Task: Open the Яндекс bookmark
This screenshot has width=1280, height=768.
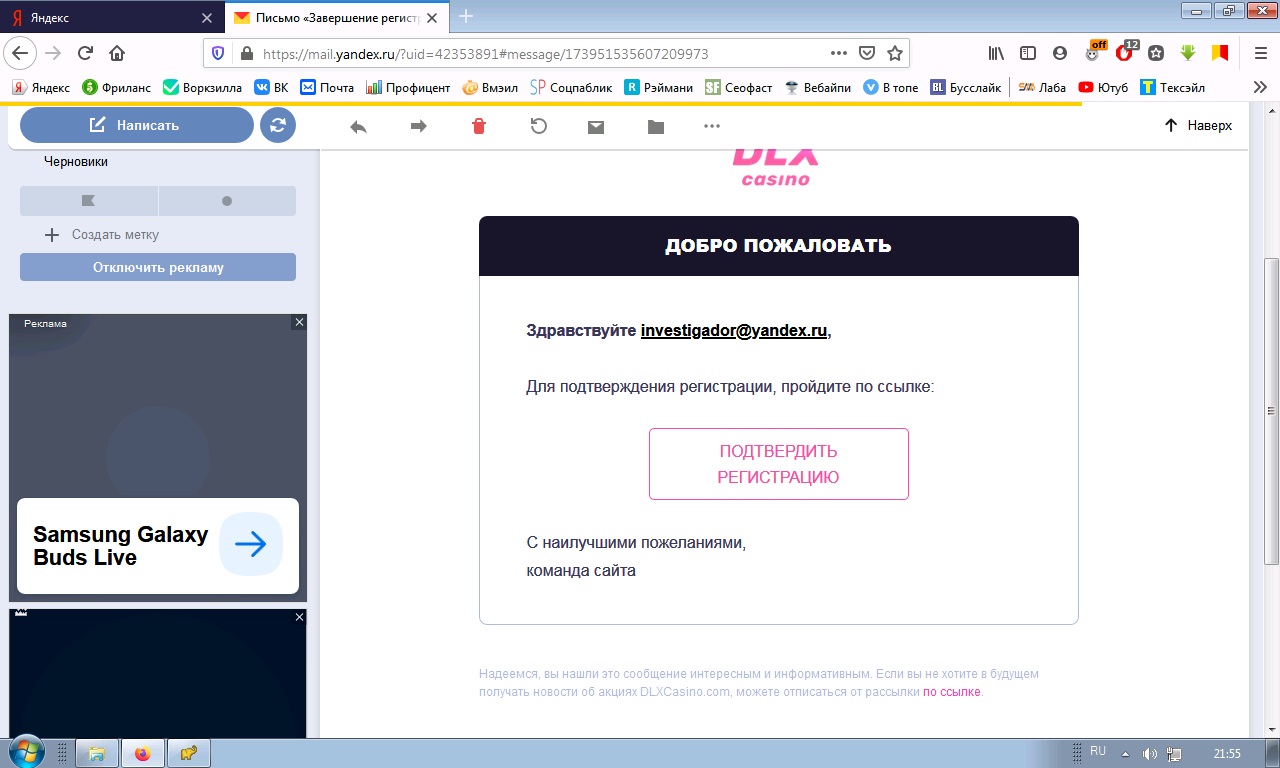Action: tap(41, 87)
